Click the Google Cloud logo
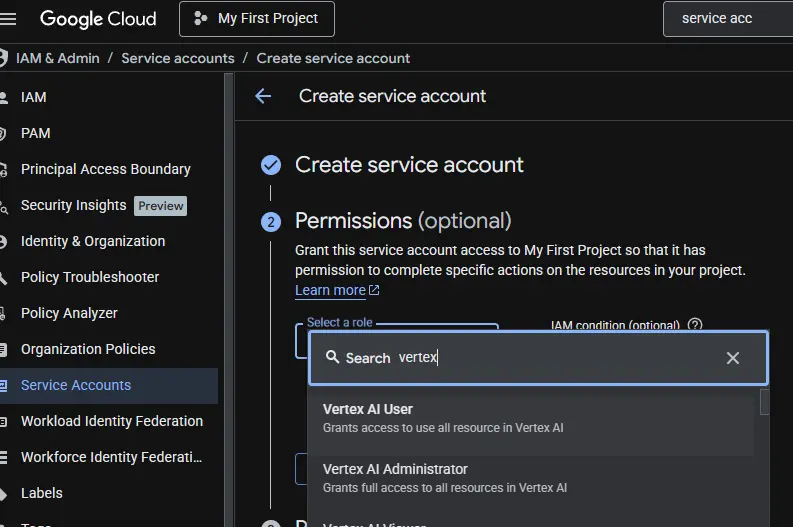Image resolution: width=793 pixels, height=527 pixels. (98, 19)
